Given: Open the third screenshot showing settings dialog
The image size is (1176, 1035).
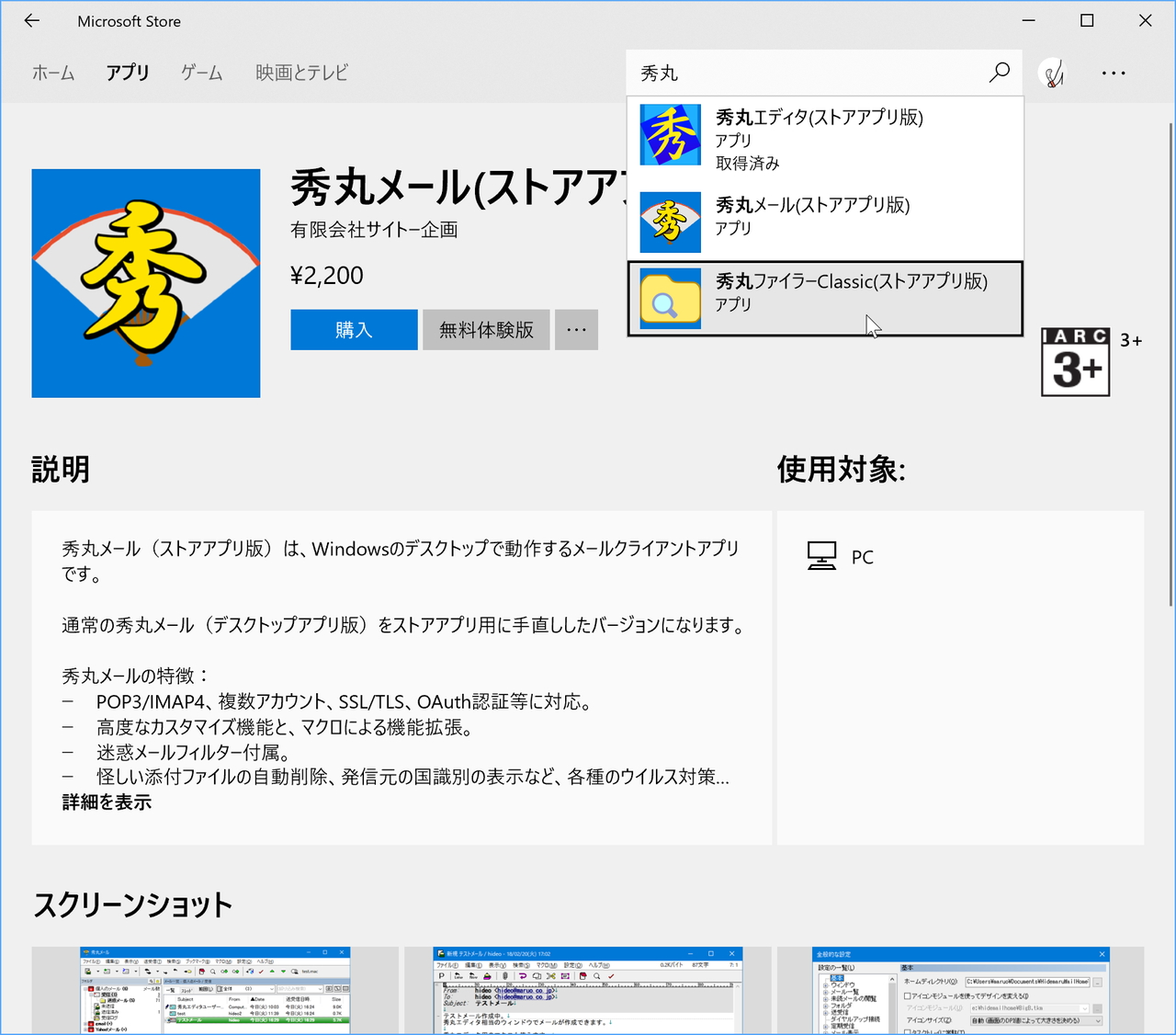Looking at the screenshot, I should (x=960, y=990).
